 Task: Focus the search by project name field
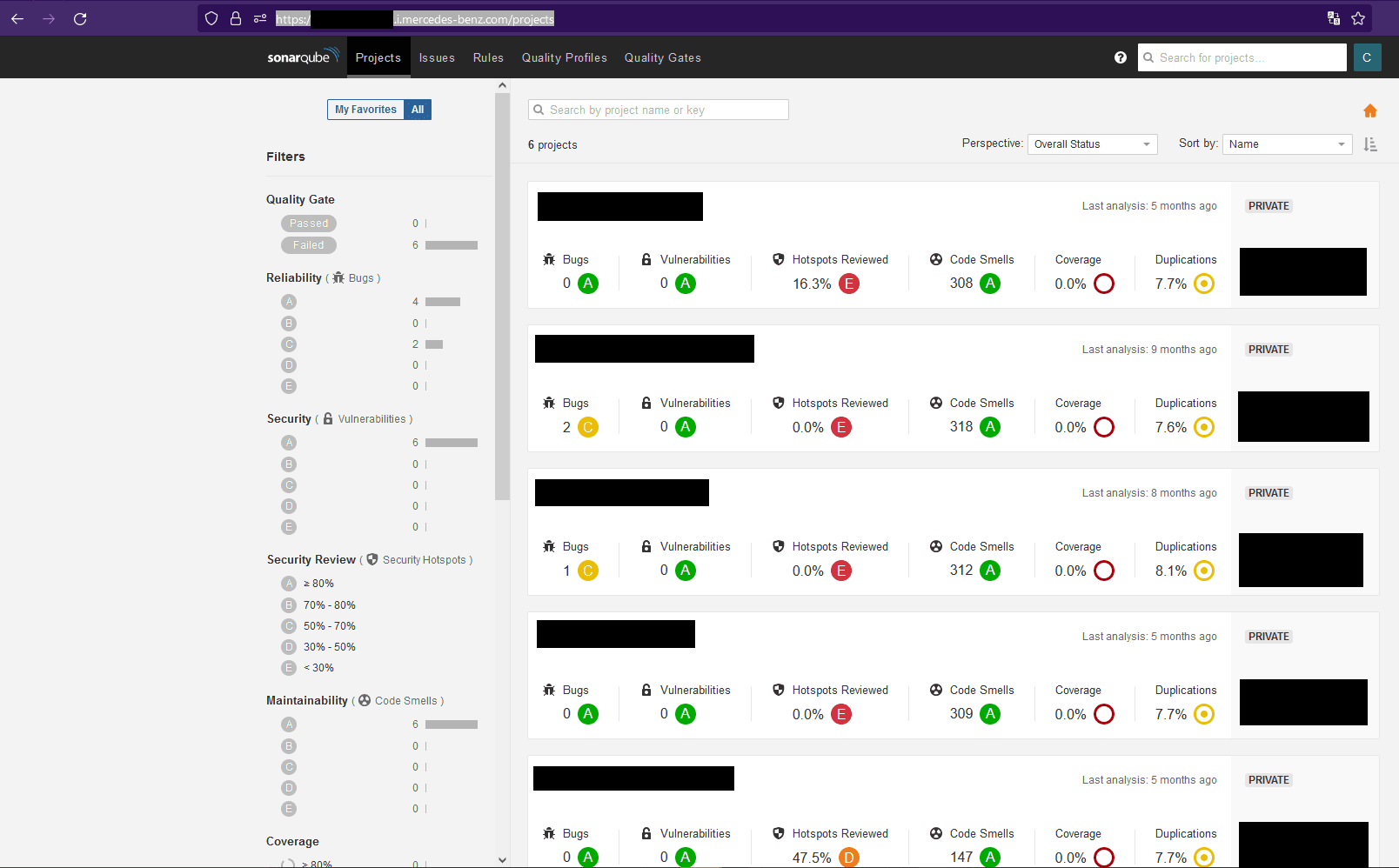659,110
